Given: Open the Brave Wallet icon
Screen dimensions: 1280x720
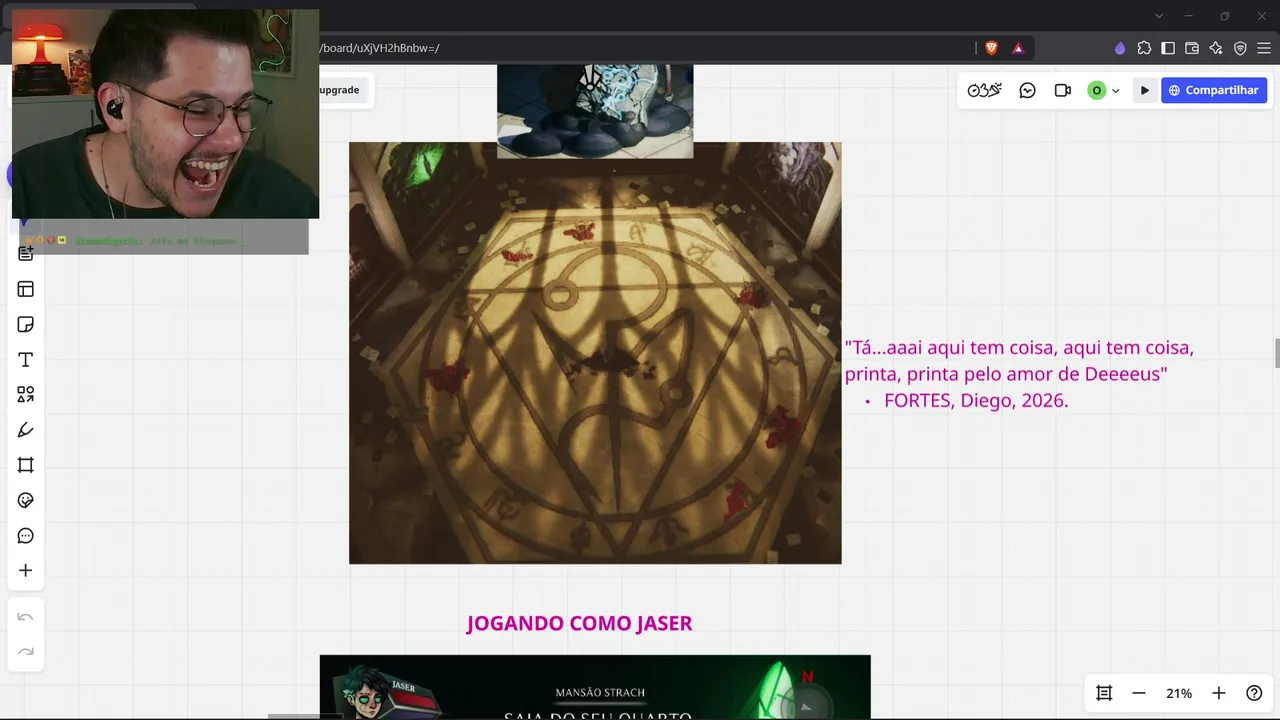Looking at the screenshot, I should point(1192,48).
